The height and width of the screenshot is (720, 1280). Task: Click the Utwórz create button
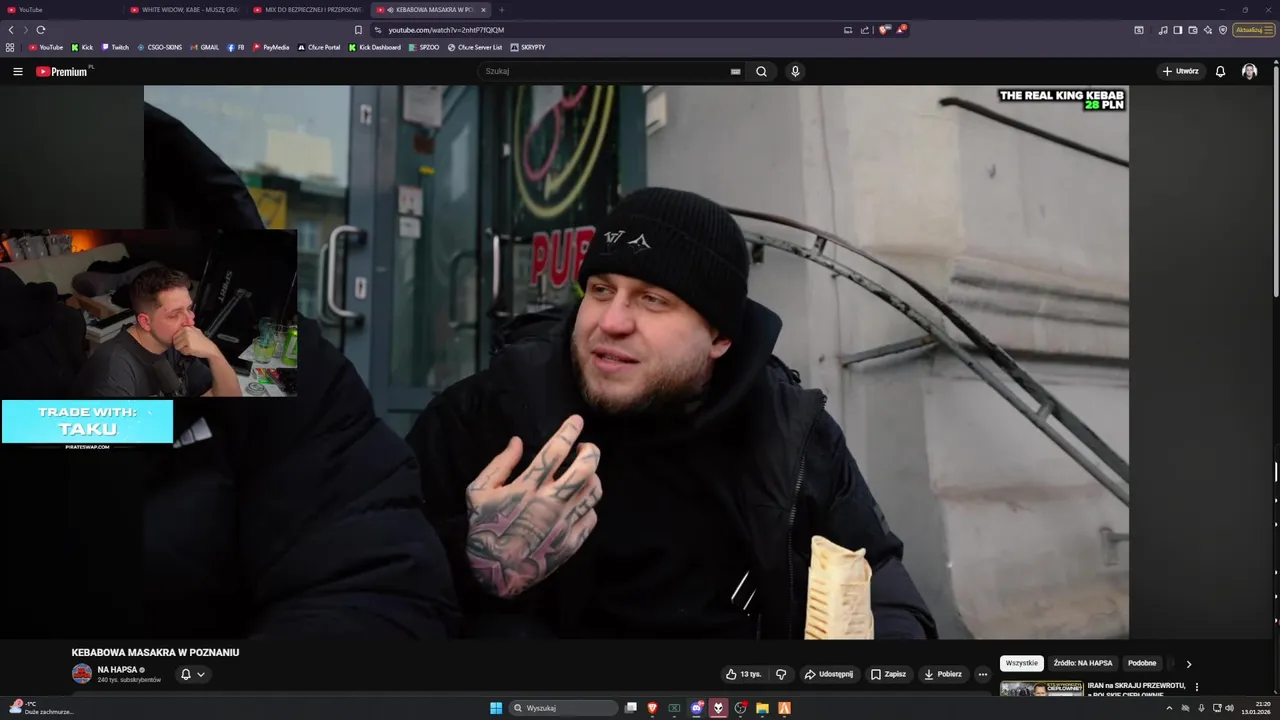point(1180,71)
